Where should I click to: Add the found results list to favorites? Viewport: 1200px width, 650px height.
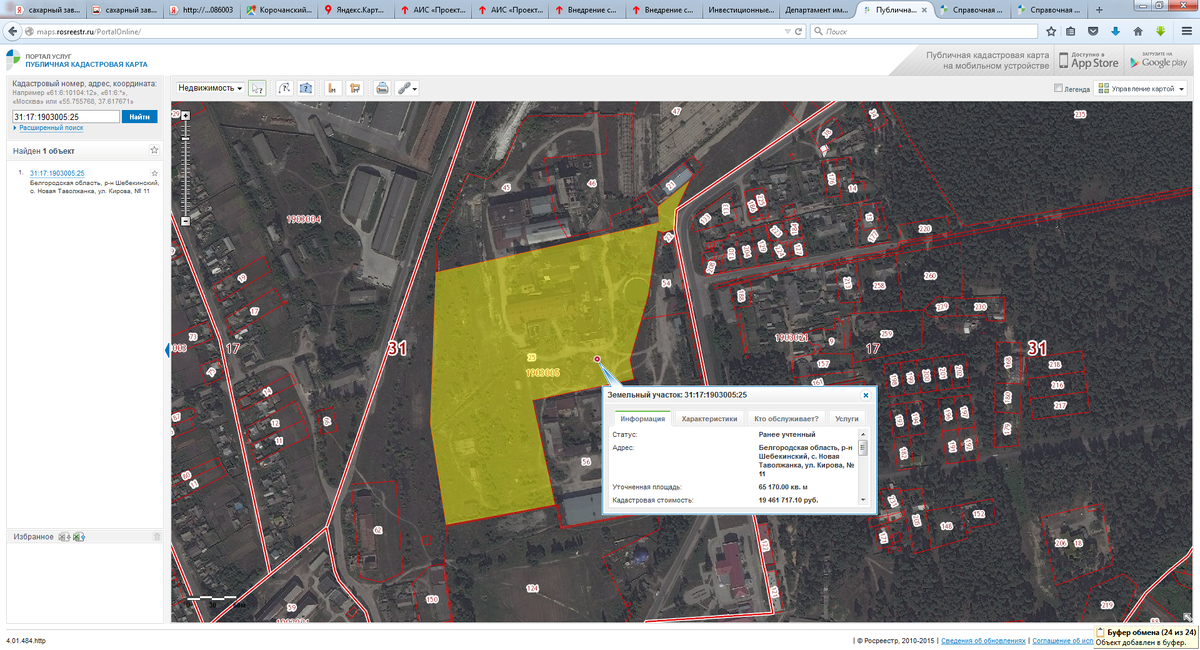[x=154, y=151]
